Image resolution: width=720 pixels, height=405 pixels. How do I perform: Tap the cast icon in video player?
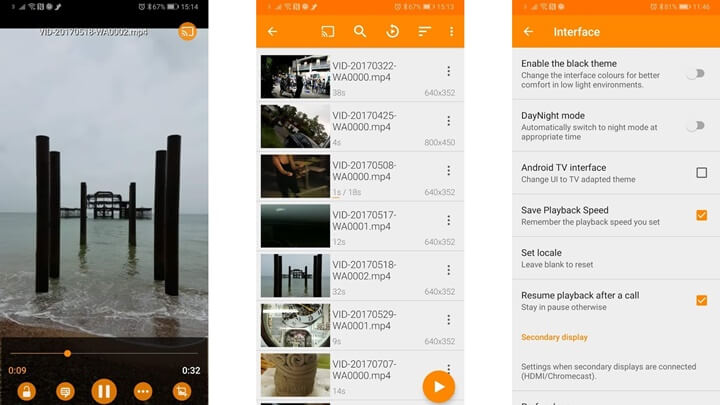187,32
